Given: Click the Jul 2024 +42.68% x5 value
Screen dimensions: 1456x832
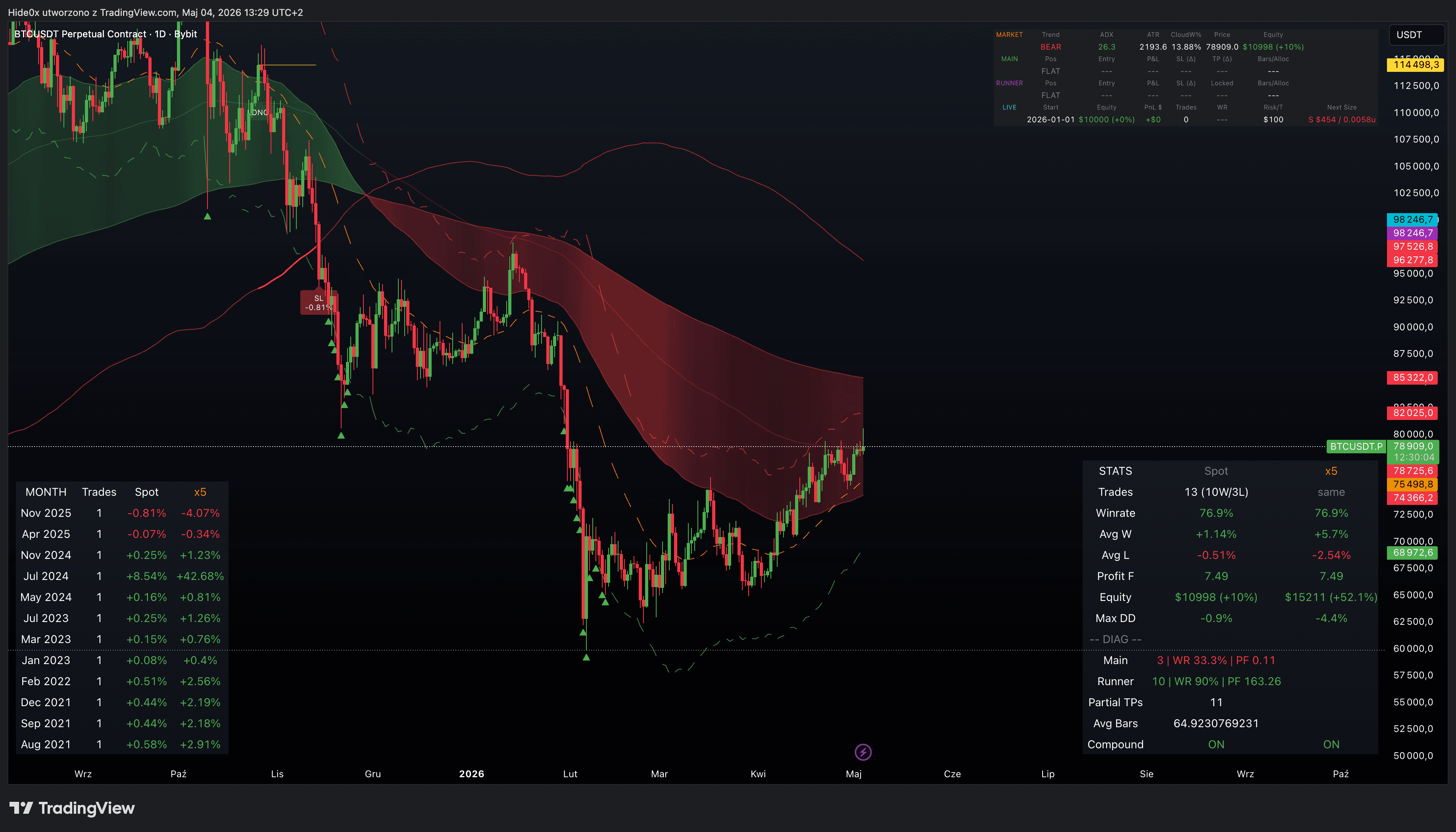Looking at the screenshot, I should [200, 576].
